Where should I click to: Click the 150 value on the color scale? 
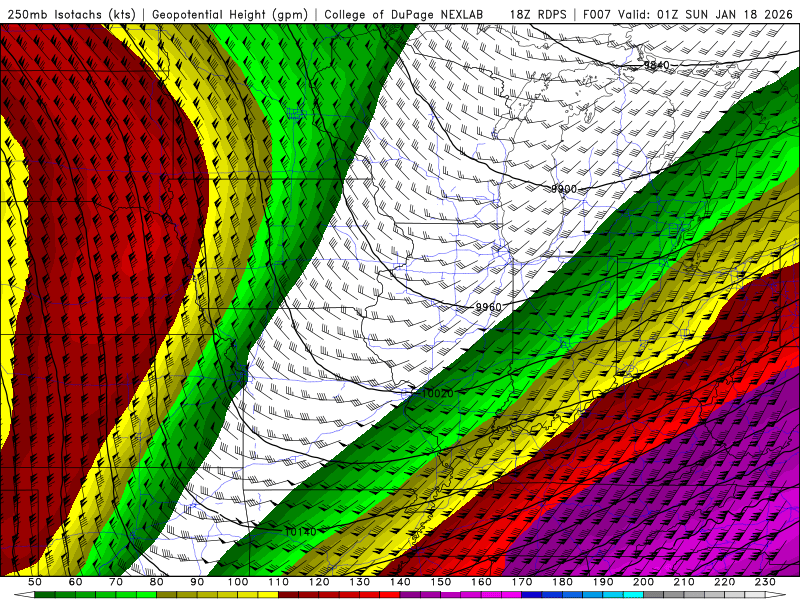point(441,582)
